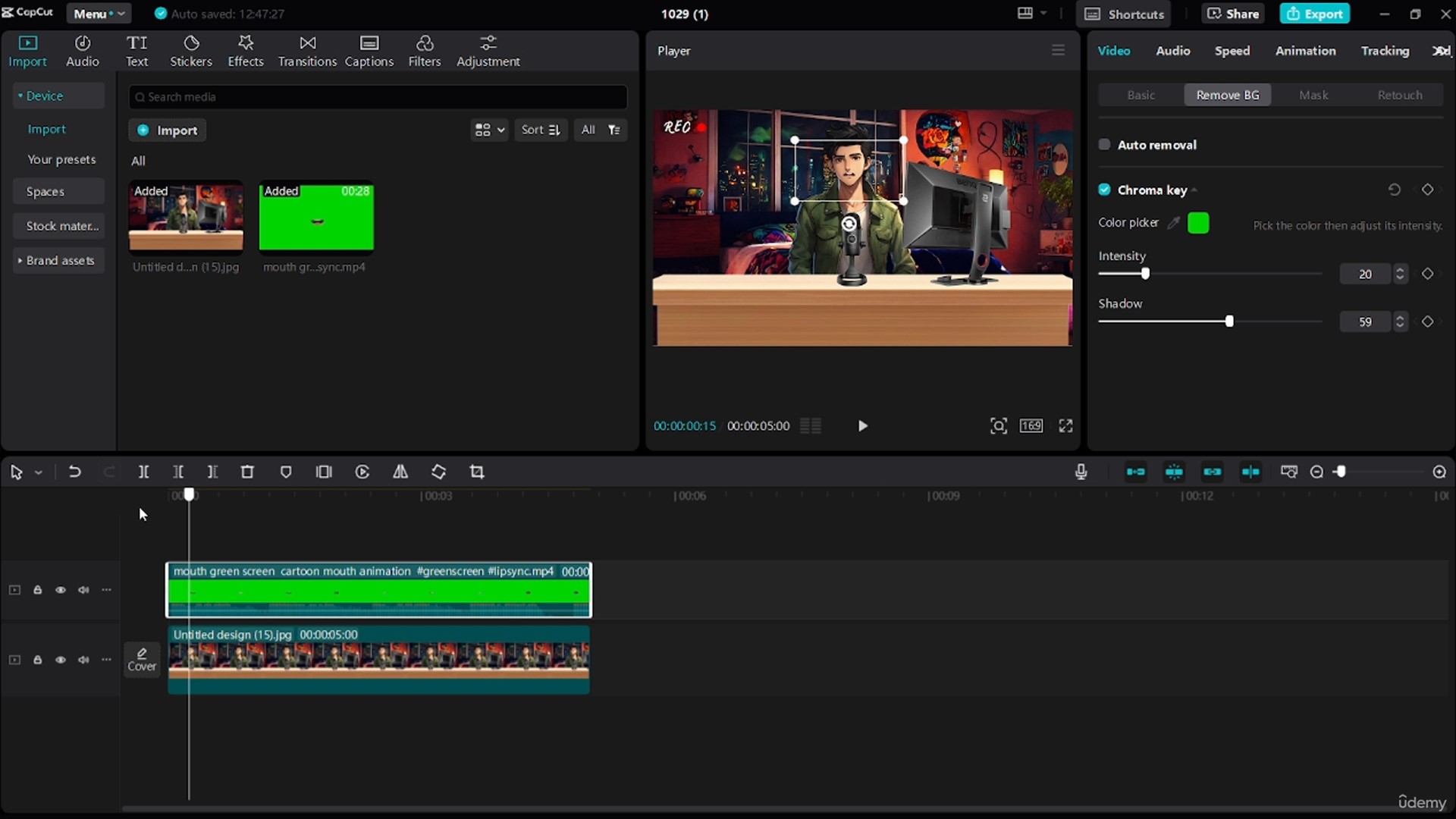The width and height of the screenshot is (1456, 819).
Task: Open the Menu dropdown
Action: point(99,14)
